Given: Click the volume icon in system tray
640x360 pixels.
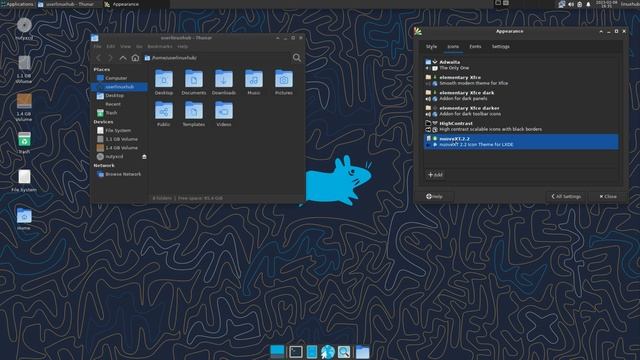Looking at the screenshot, I should pos(571,4).
